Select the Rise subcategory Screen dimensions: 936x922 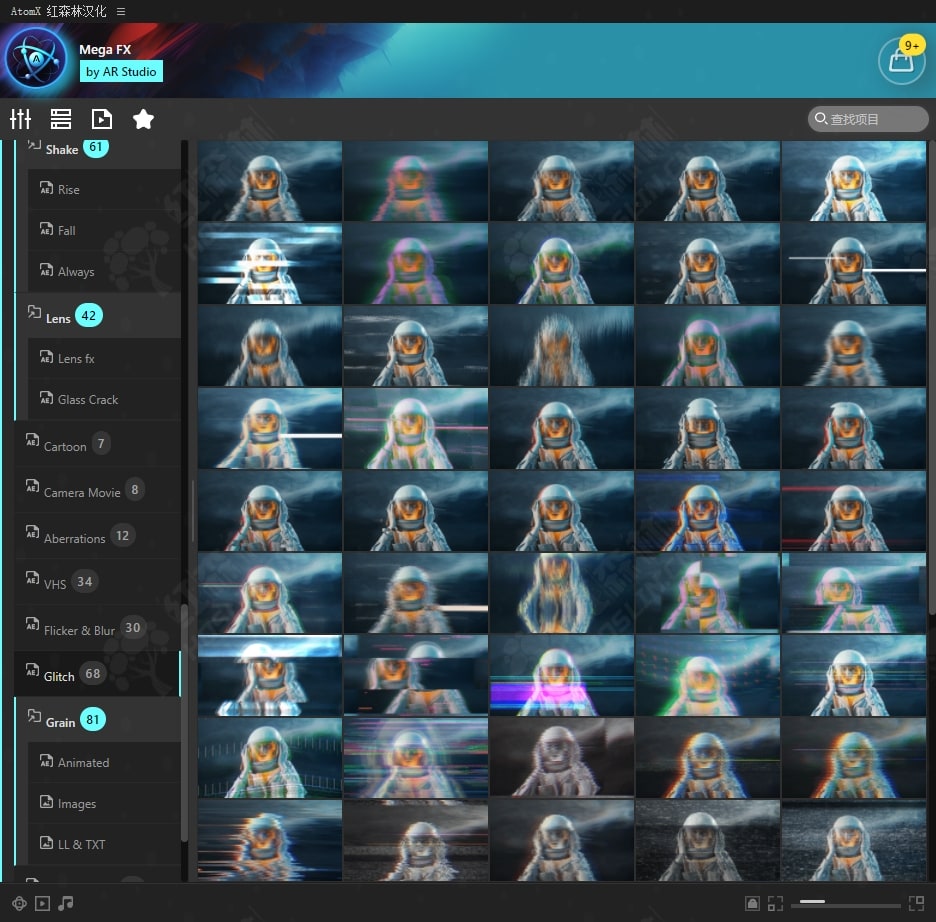(104, 189)
